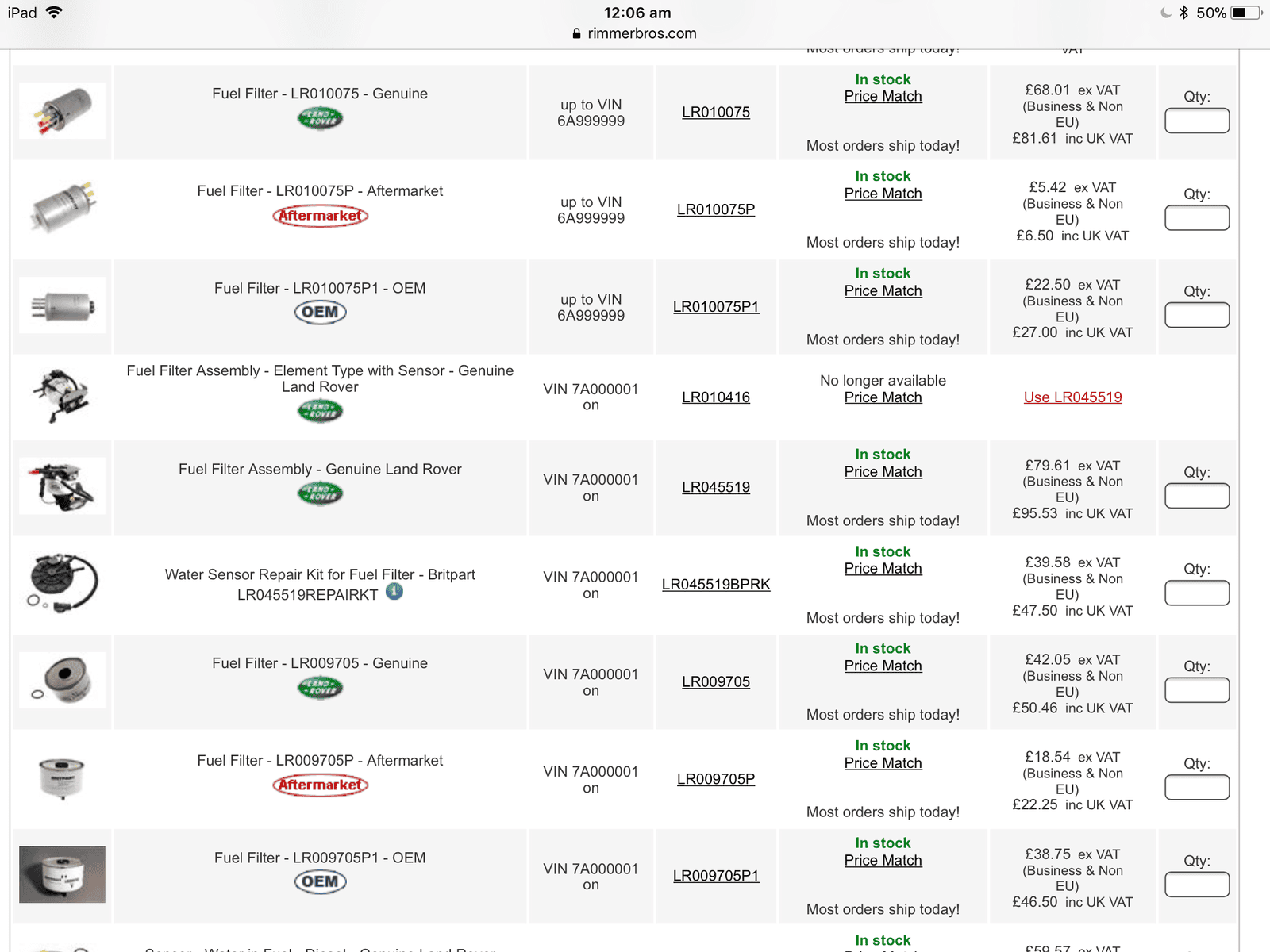
Task: Click the Aftermarket badge under LR009705P
Action: (x=320, y=785)
